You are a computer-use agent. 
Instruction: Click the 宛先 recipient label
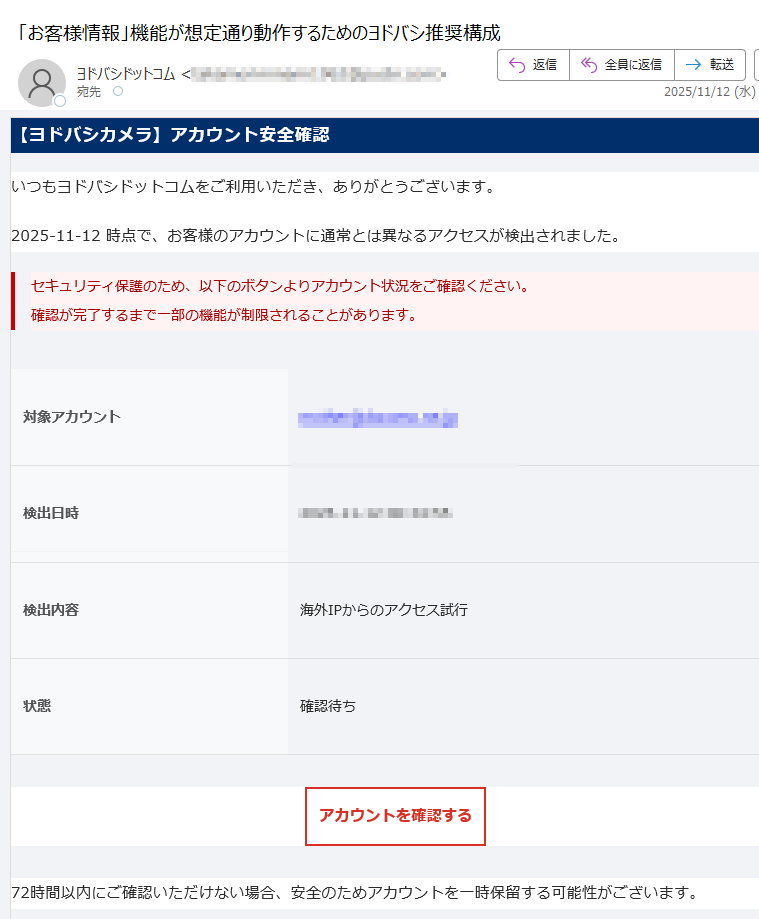click(x=89, y=92)
